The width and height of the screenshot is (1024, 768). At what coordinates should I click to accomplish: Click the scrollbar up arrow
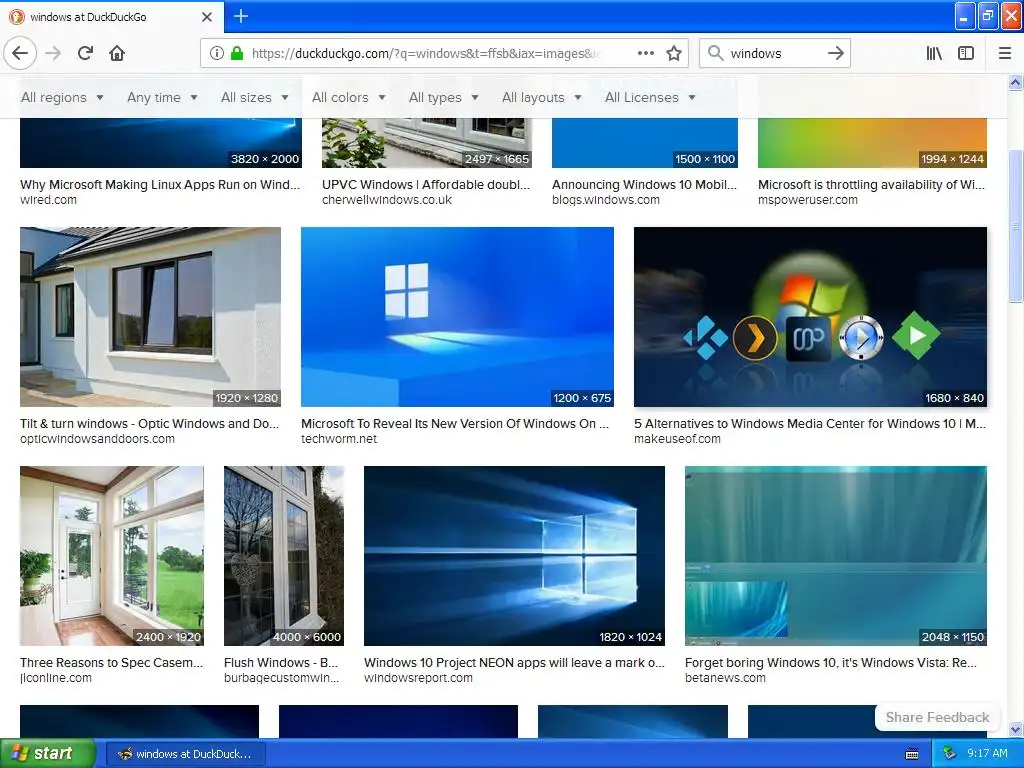1016,82
